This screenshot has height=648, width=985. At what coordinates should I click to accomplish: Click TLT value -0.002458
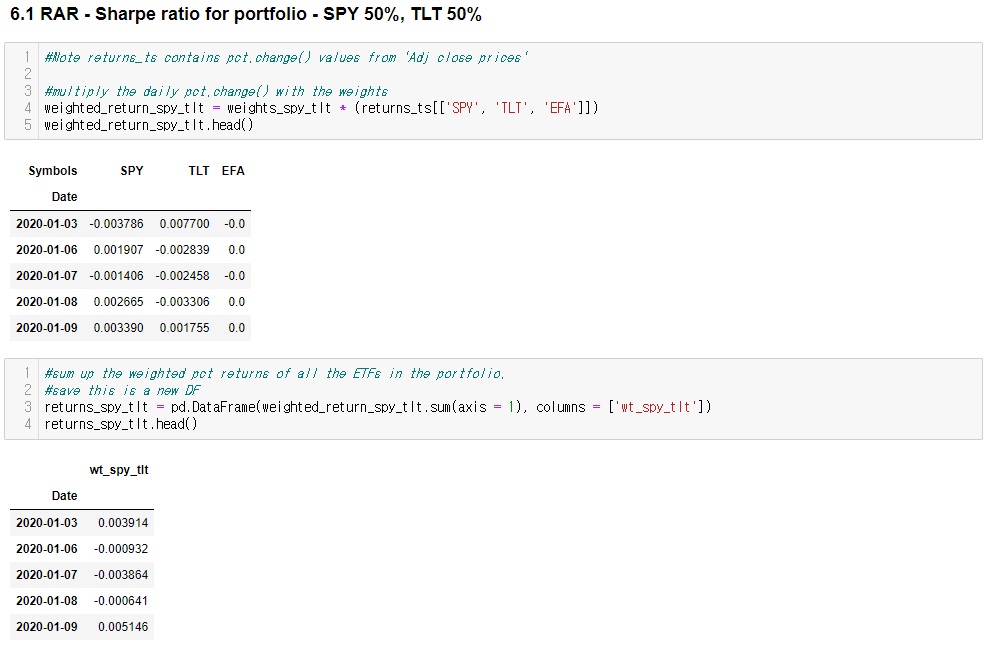click(x=182, y=276)
